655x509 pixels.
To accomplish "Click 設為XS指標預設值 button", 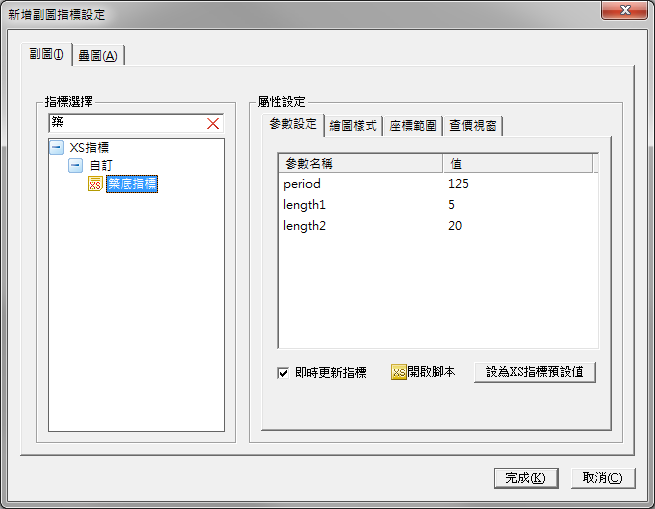I will (x=535, y=372).
